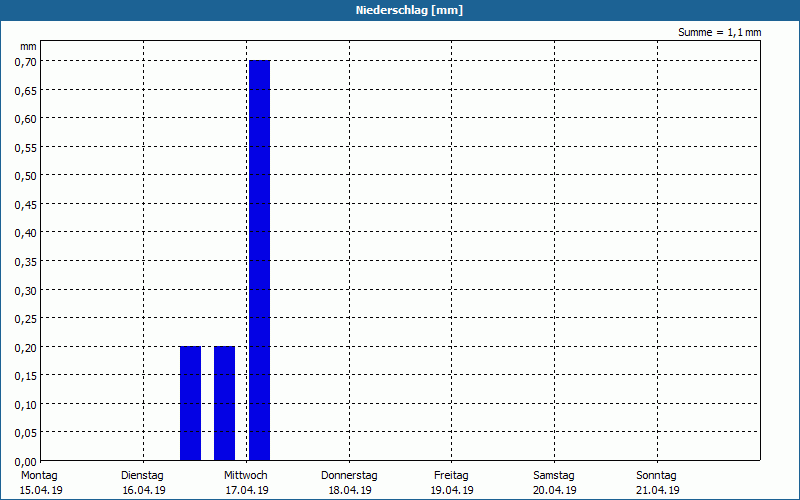The width and height of the screenshot is (800, 500).
Task: Click the 0,65 y-axis value
Action: (26, 91)
